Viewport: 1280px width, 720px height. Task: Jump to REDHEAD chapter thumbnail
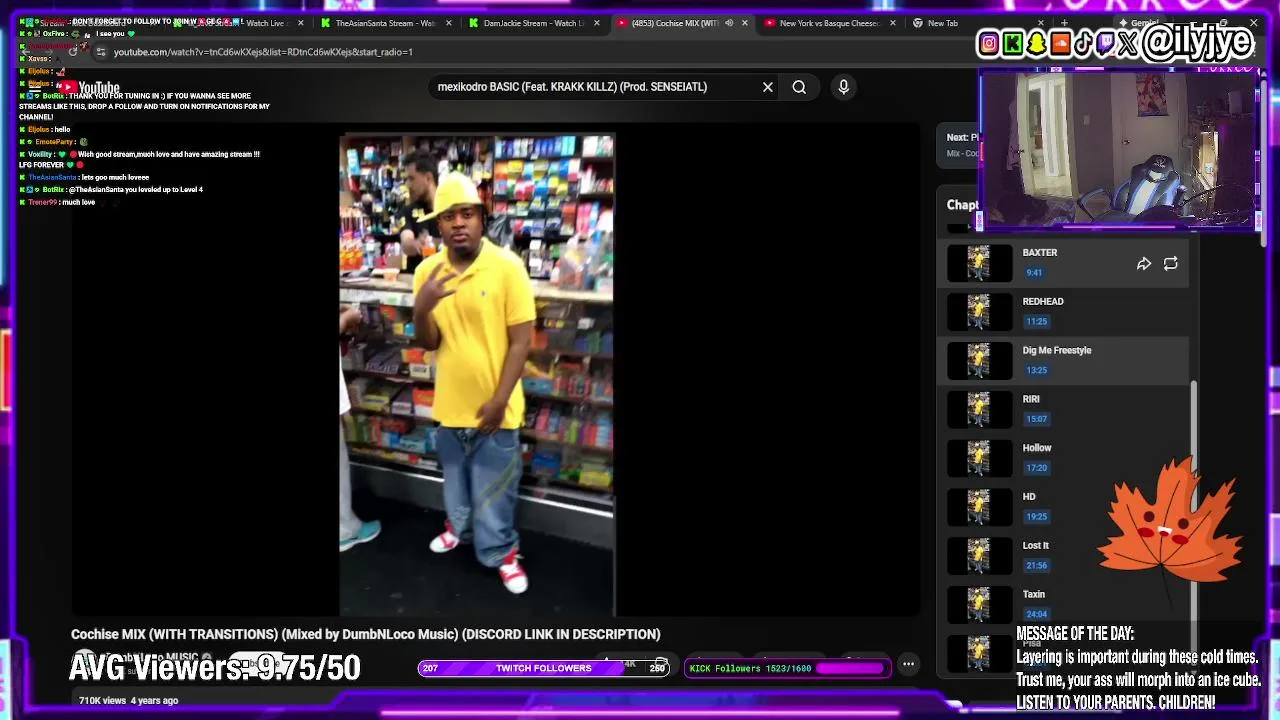point(979,312)
